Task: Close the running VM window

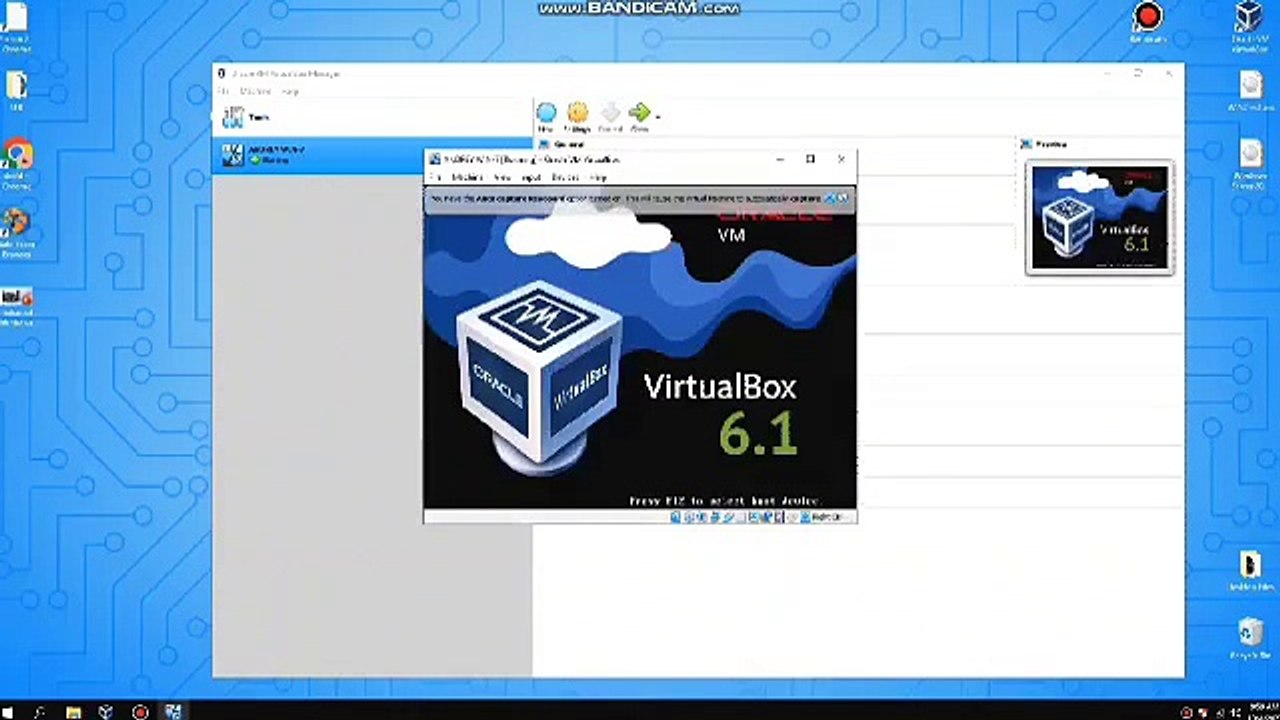Action: pos(841,159)
